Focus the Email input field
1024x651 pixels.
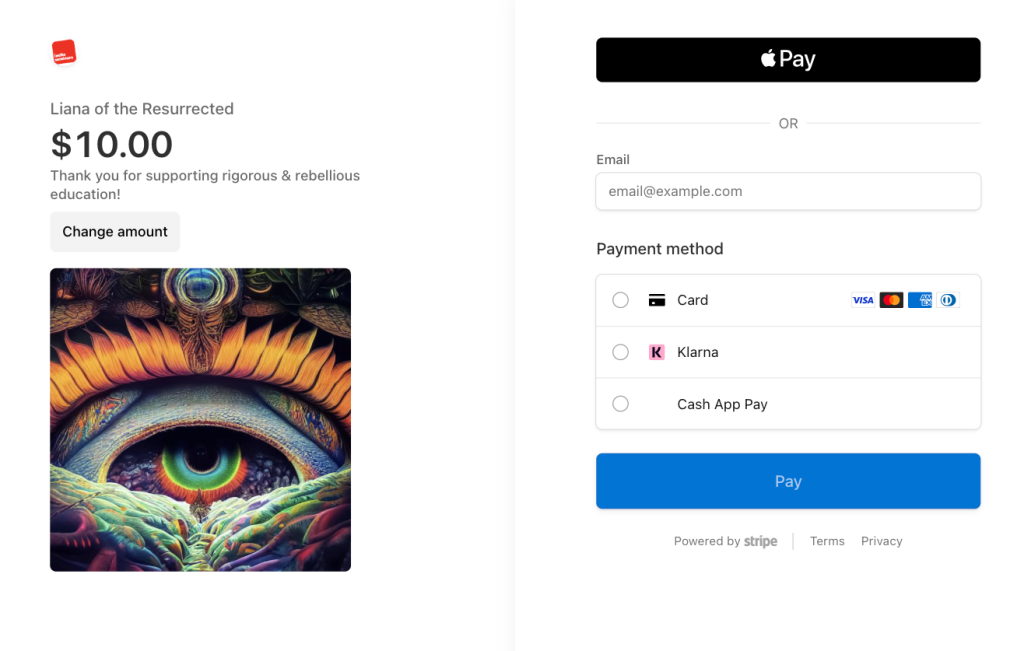coord(788,191)
